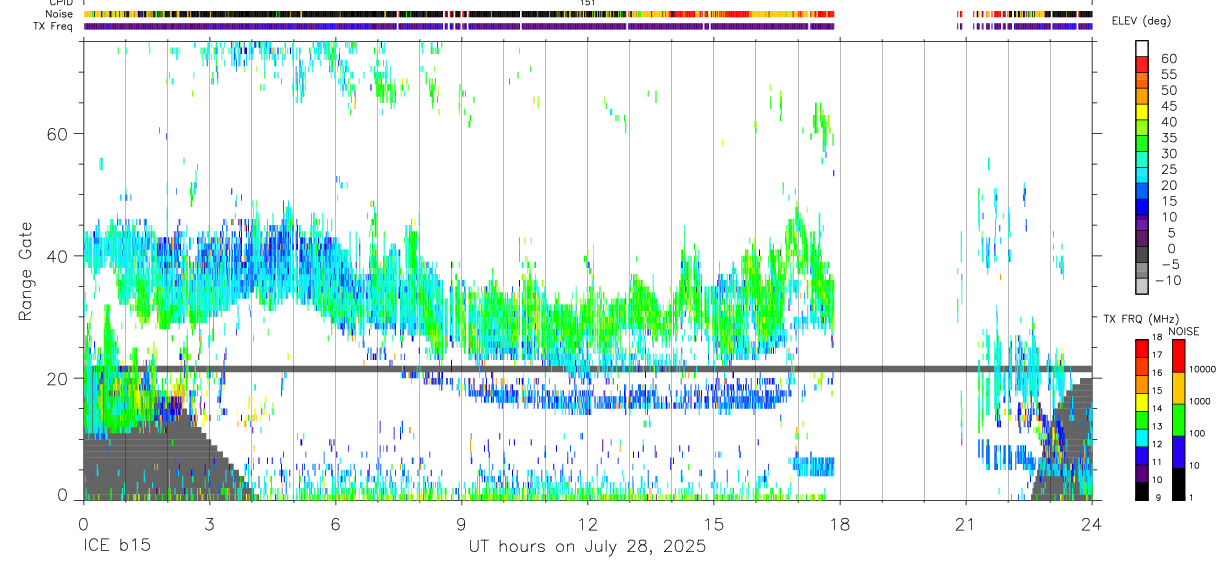The height and width of the screenshot is (567, 1228).
Task: Click the TX Freq color strip above the plot
Action: point(587,26)
